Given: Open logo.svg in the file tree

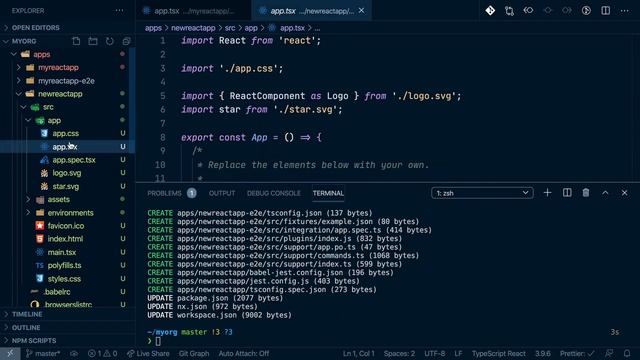Looking at the screenshot, I should tap(67, 173).
